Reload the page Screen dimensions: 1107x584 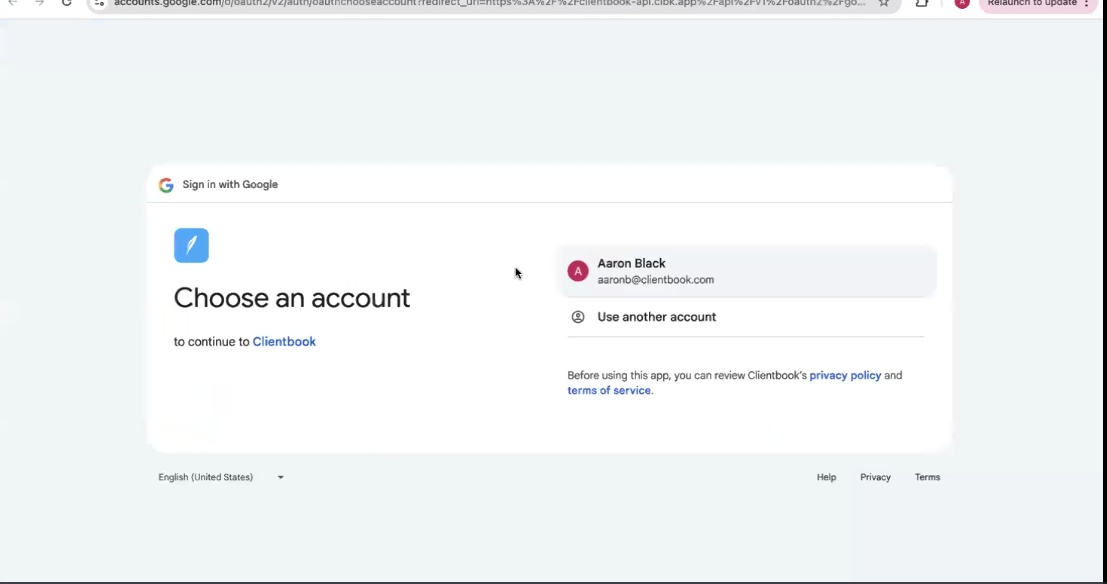[67, 3]
